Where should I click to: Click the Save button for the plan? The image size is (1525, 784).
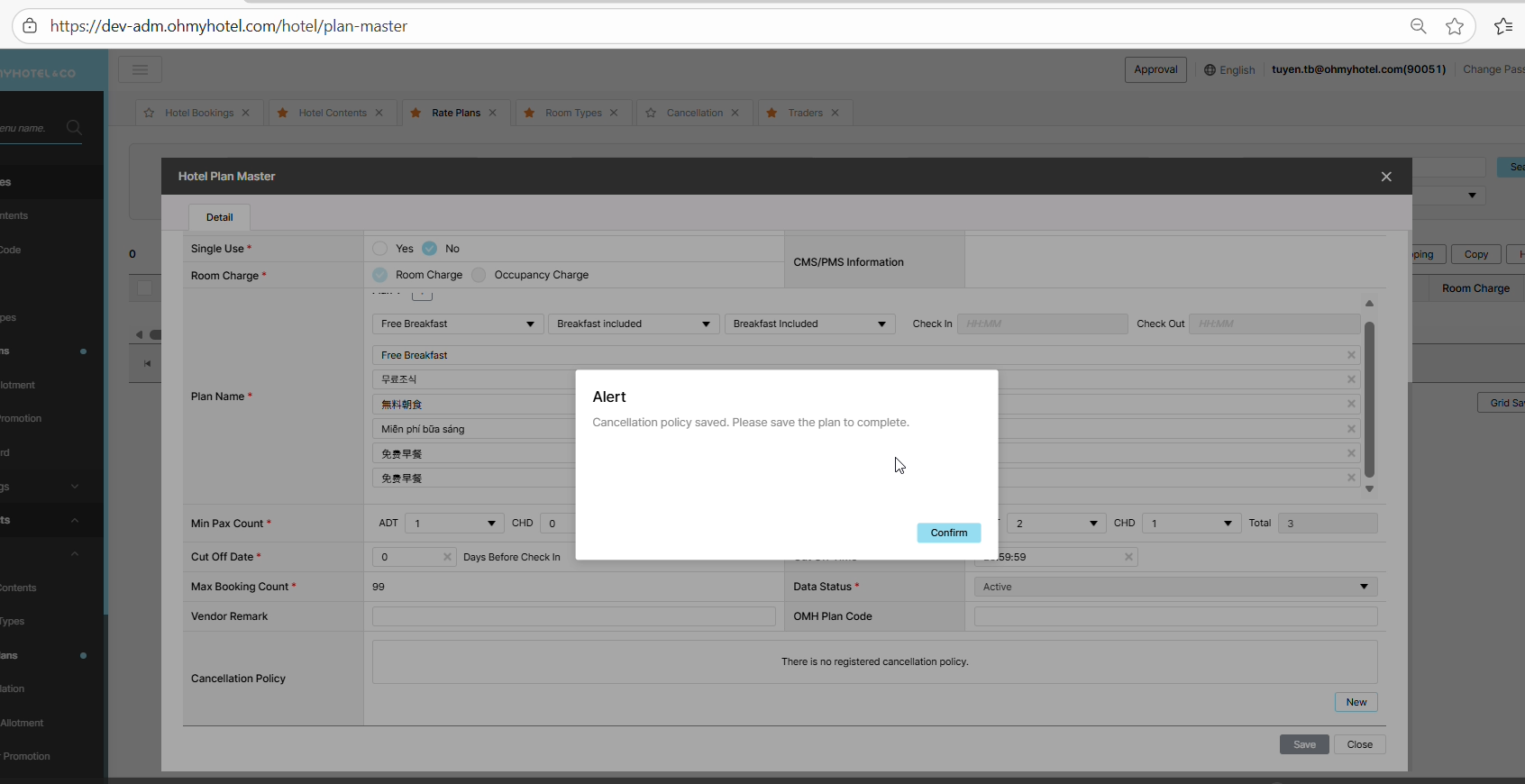coord(1303,744)
